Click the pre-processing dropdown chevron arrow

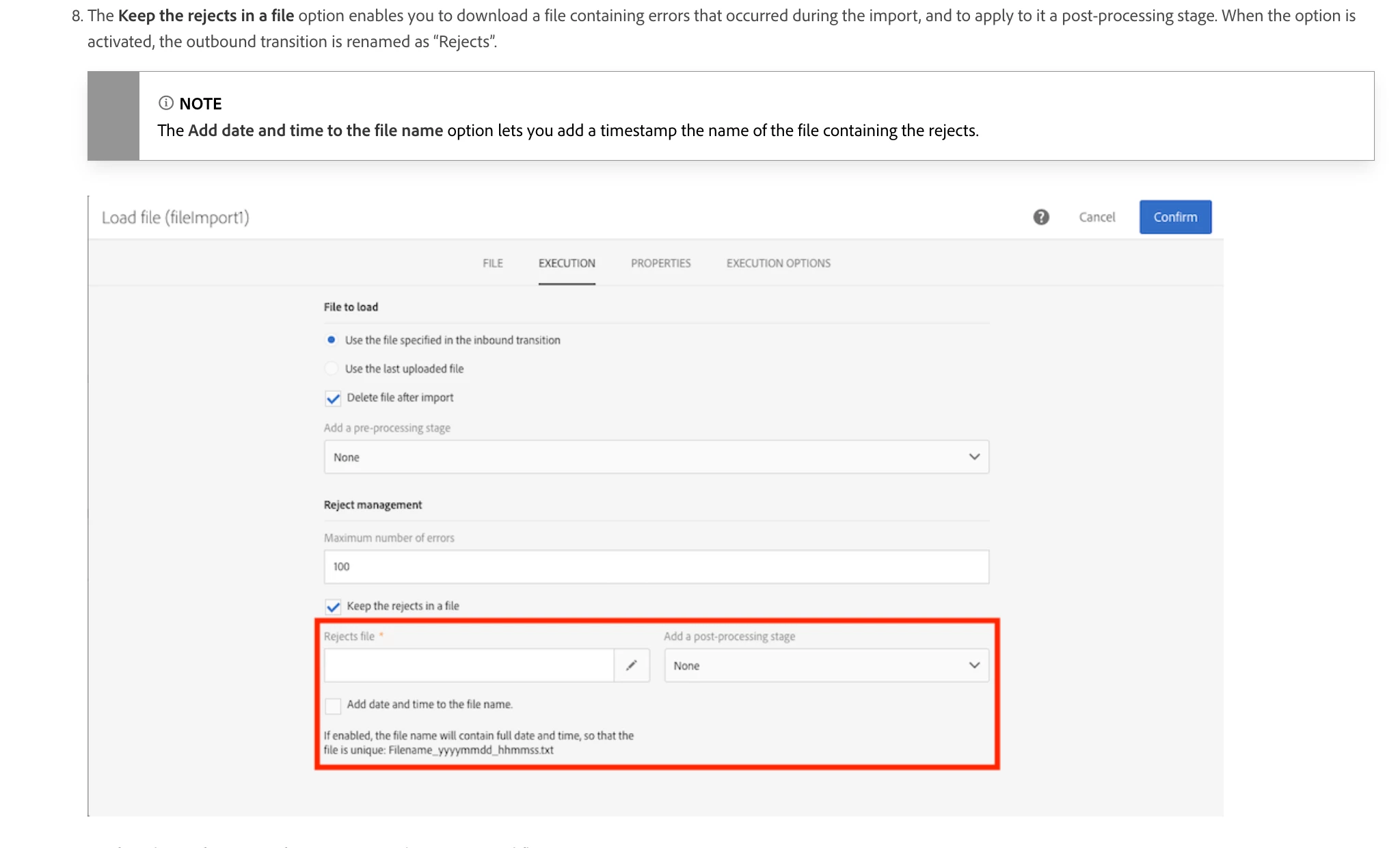(974, 457)
